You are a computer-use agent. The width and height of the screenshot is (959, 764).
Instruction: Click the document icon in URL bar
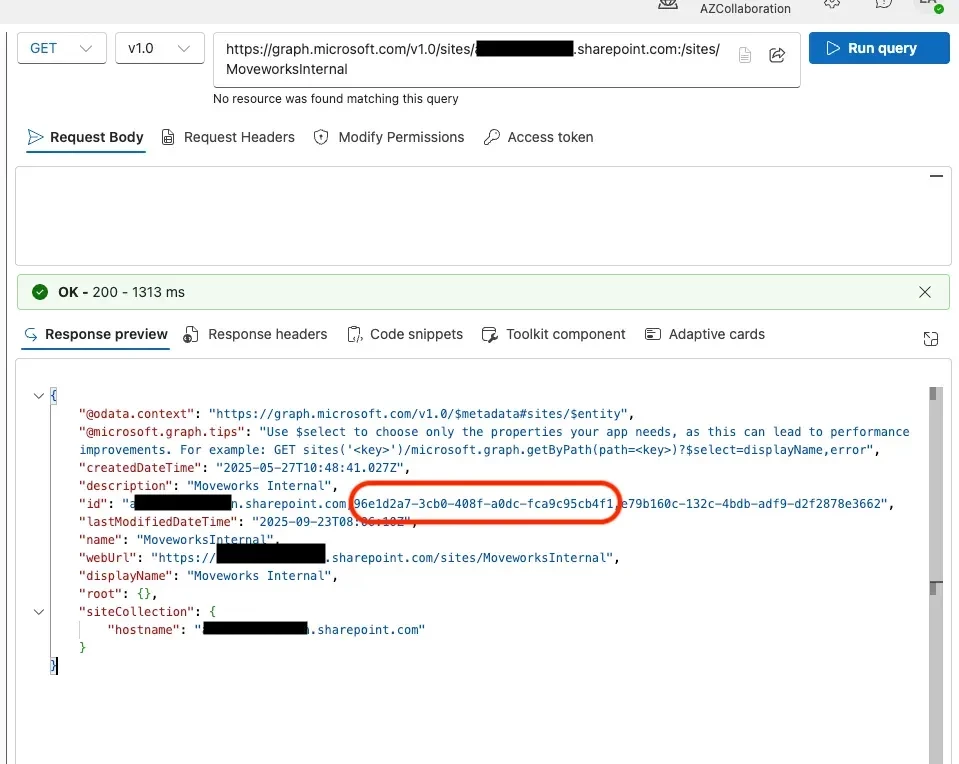[744, 55]
